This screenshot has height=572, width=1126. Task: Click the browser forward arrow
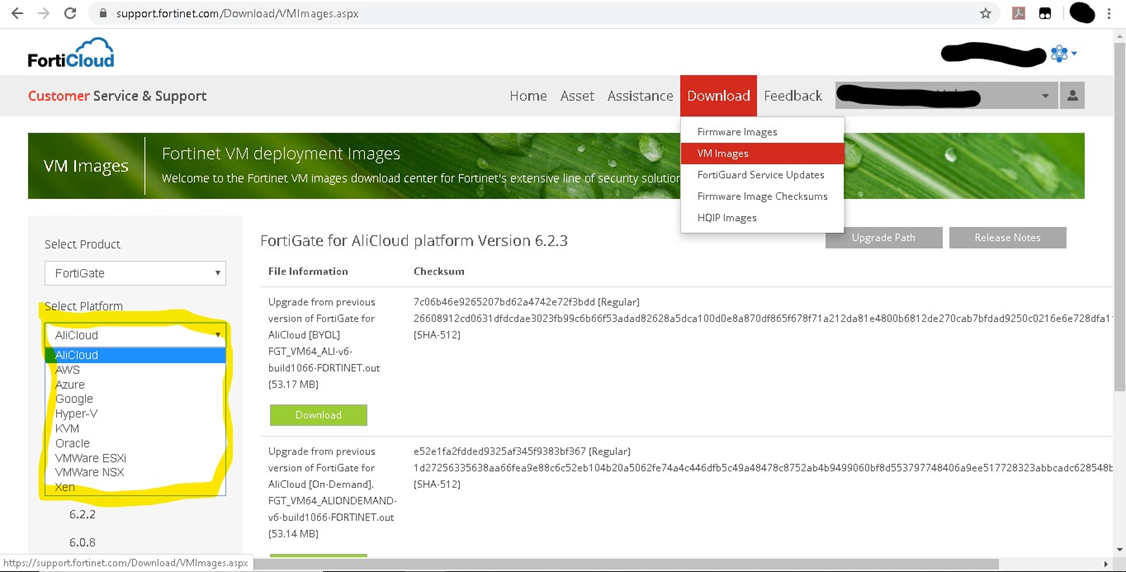coord(43,13)
